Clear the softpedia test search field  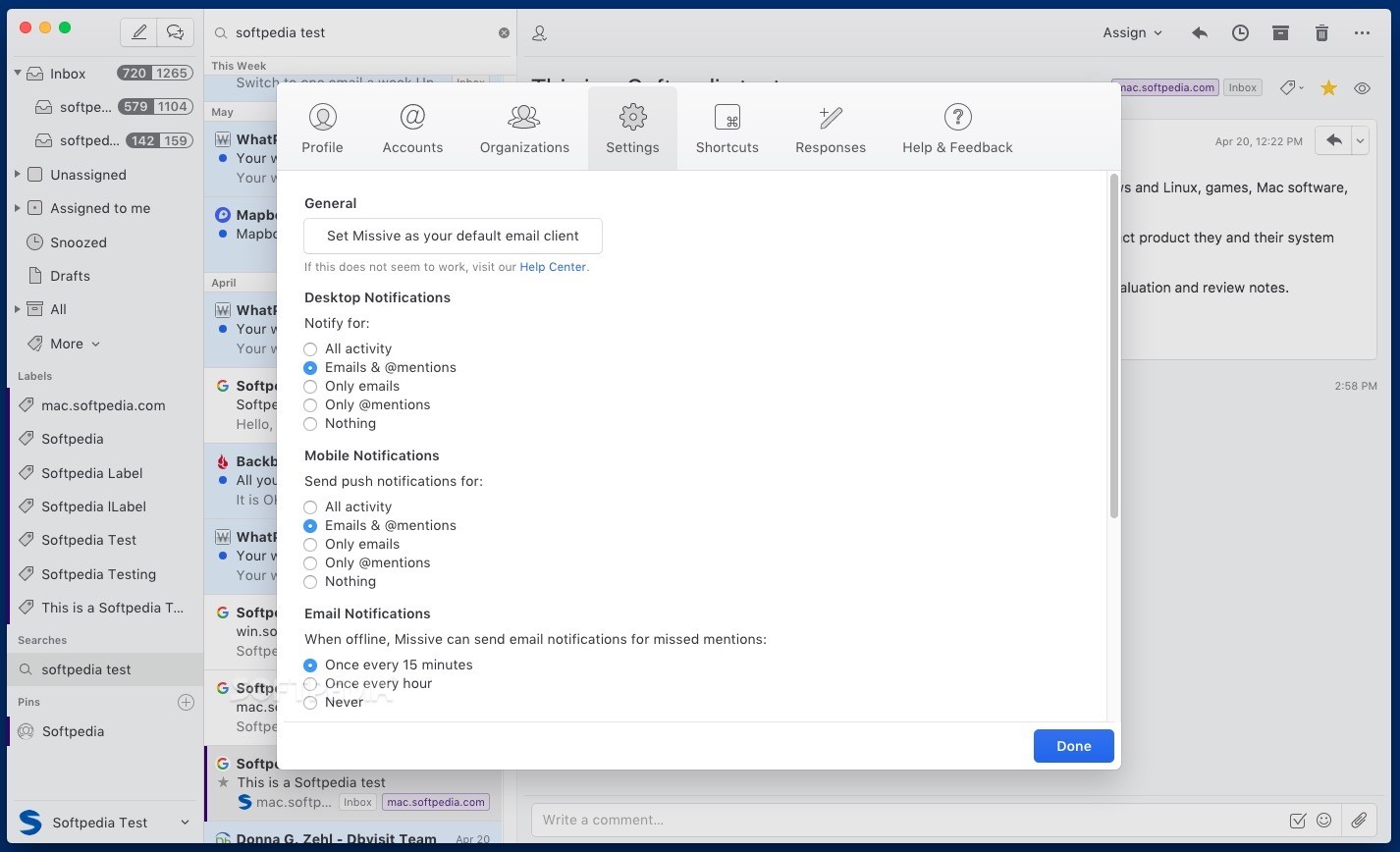504,32
